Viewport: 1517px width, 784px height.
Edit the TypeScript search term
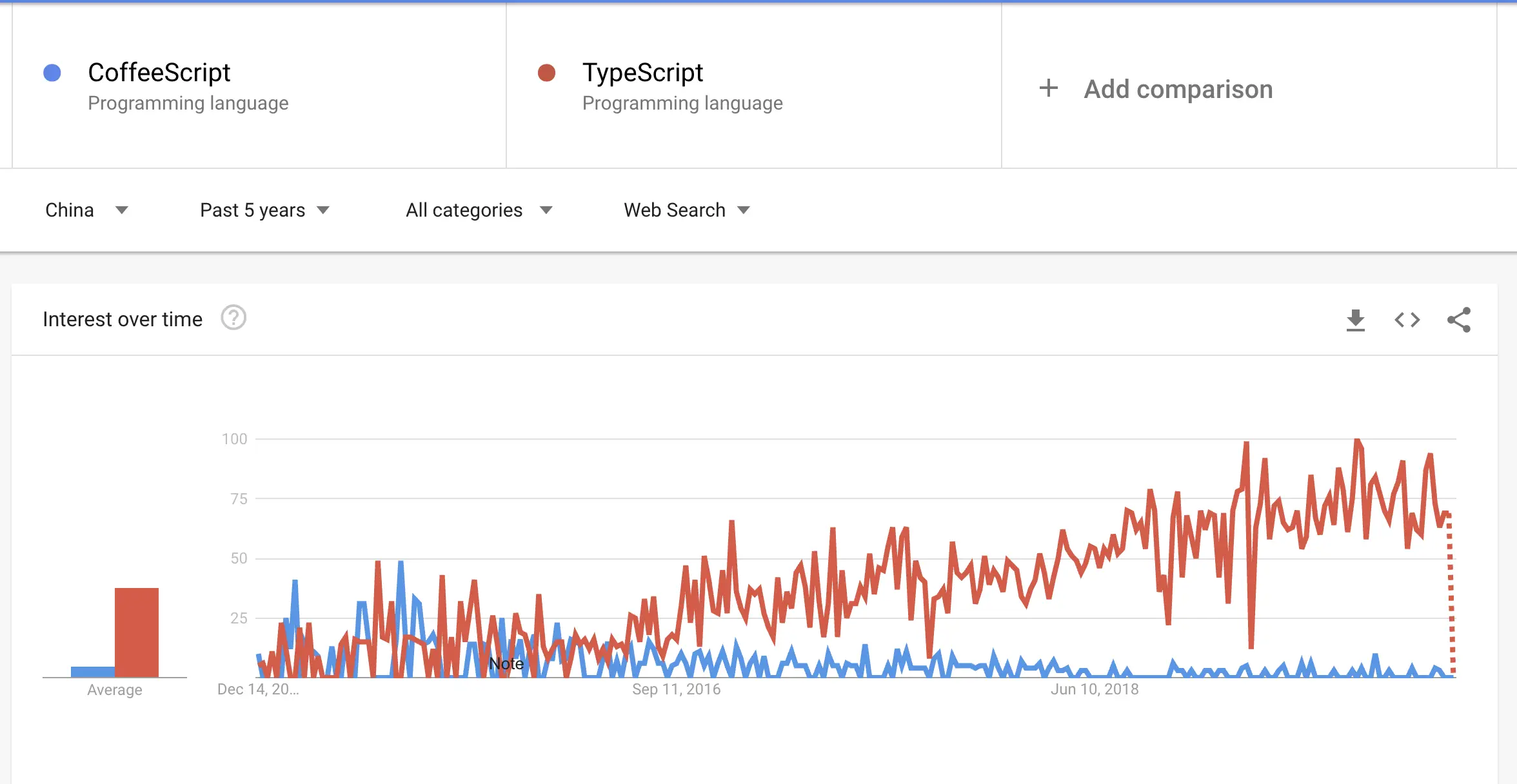tap(642, 73)
